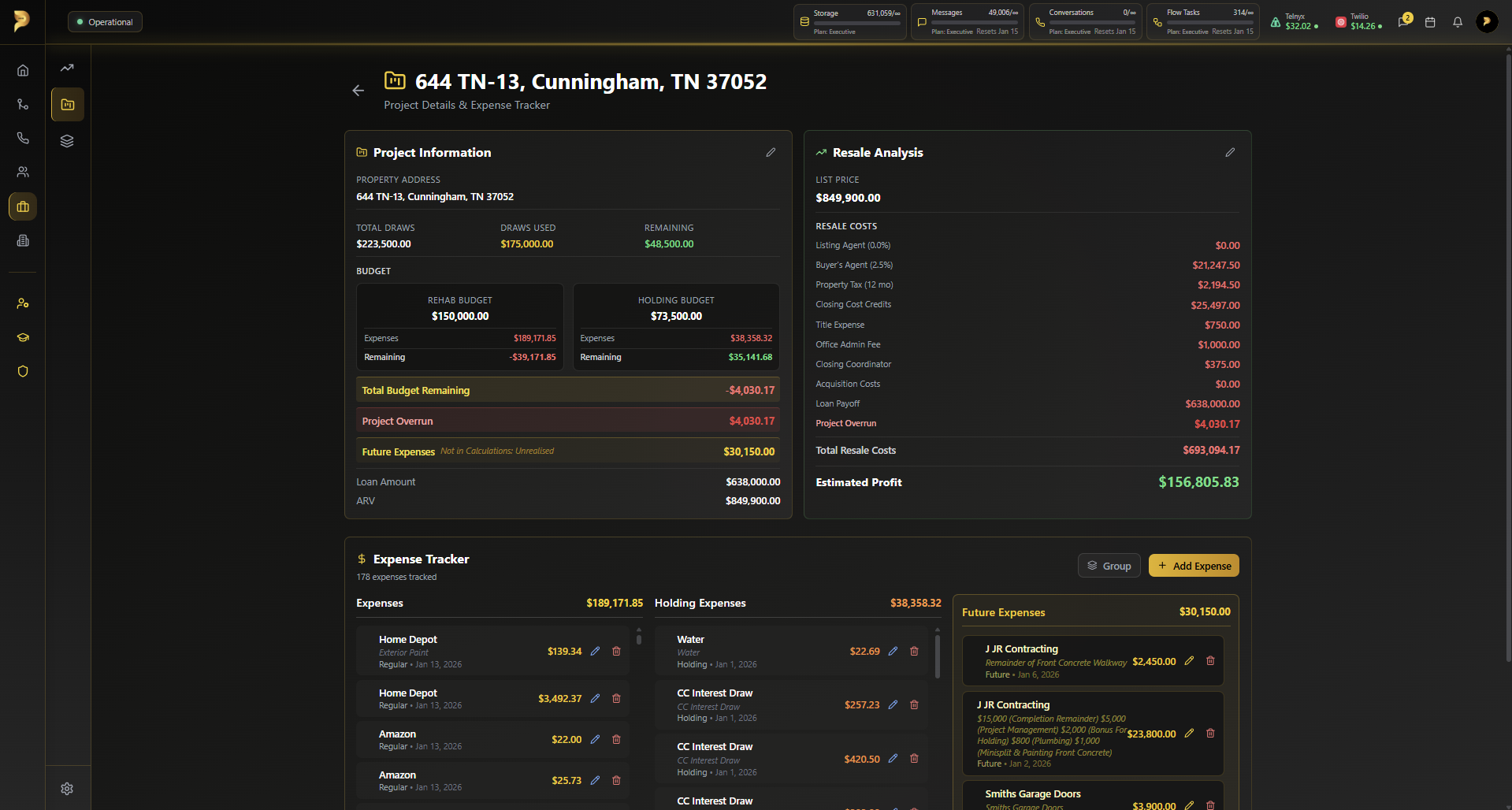1512x810 pixels.
Task: Check the Telnyx balance $32.02
Action: click(x=1295, y=22)
